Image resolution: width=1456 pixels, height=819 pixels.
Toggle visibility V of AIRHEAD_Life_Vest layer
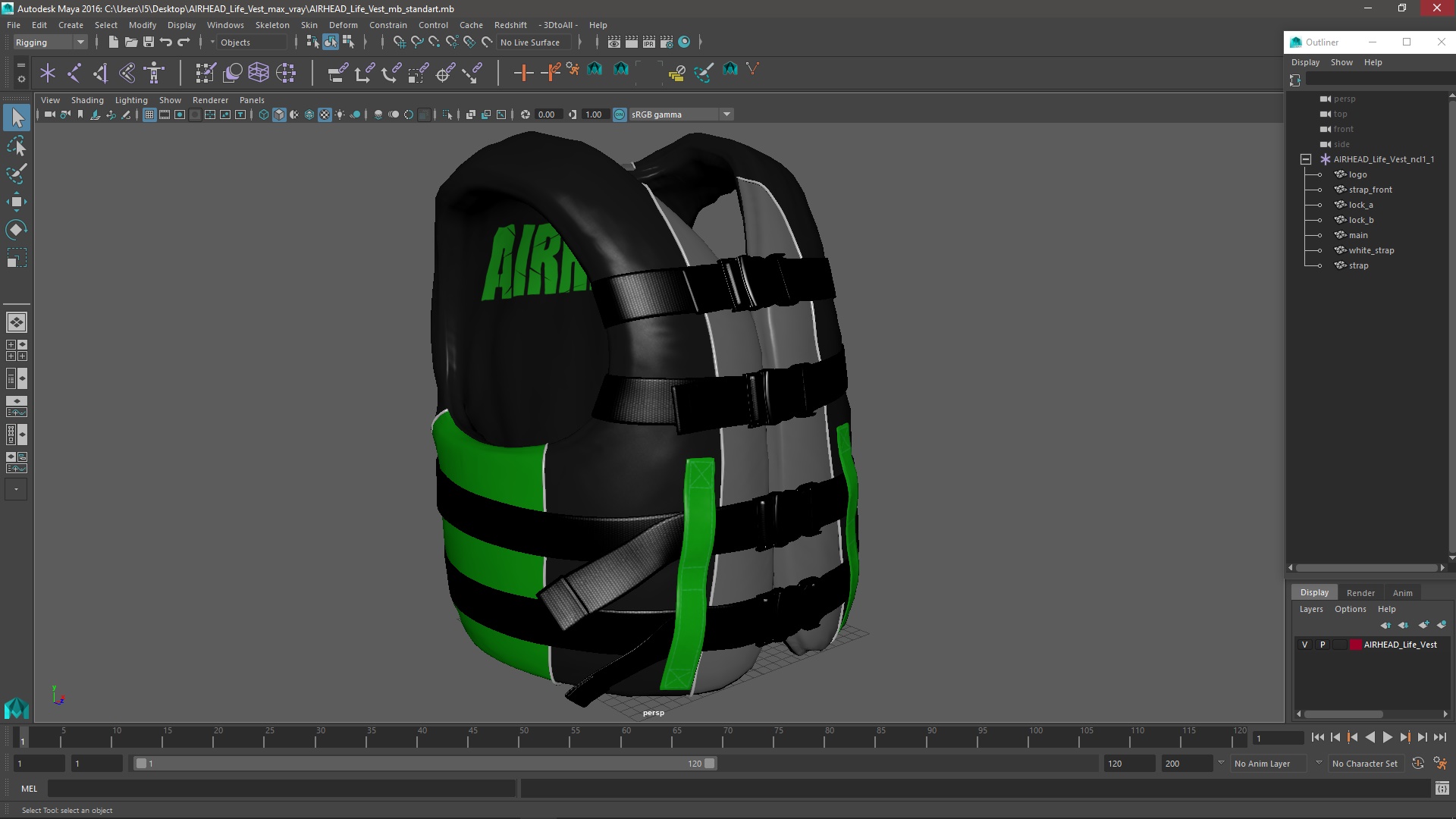point(1304,645)
